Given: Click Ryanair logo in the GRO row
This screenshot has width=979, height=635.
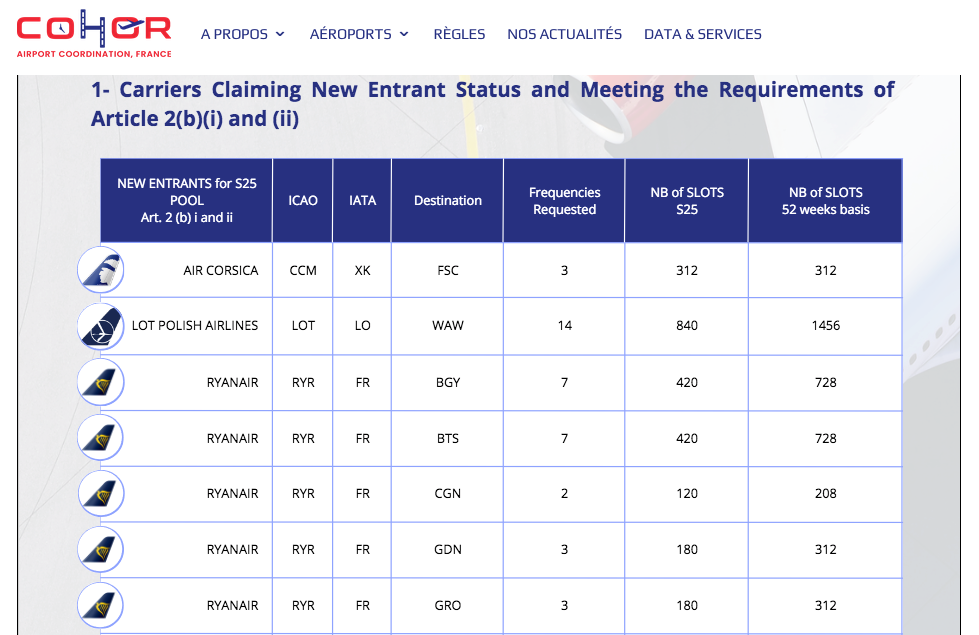Looking at the screenshot, I should [x=101, y=606].
